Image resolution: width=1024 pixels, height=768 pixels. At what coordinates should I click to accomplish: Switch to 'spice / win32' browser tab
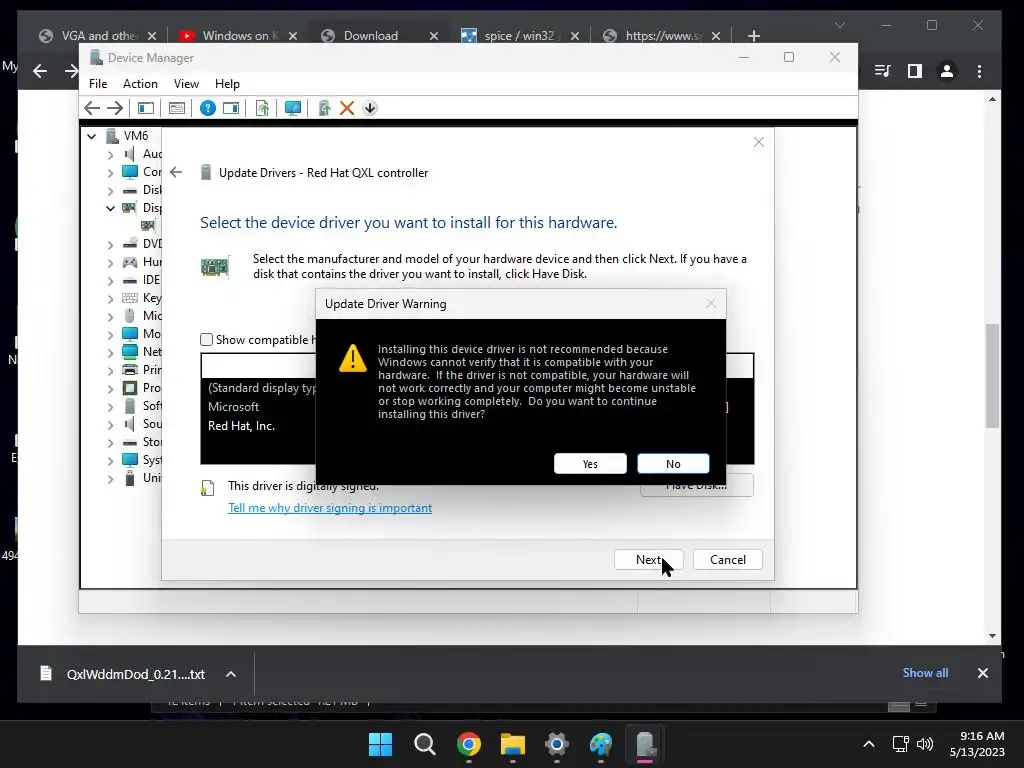(520, 35)
